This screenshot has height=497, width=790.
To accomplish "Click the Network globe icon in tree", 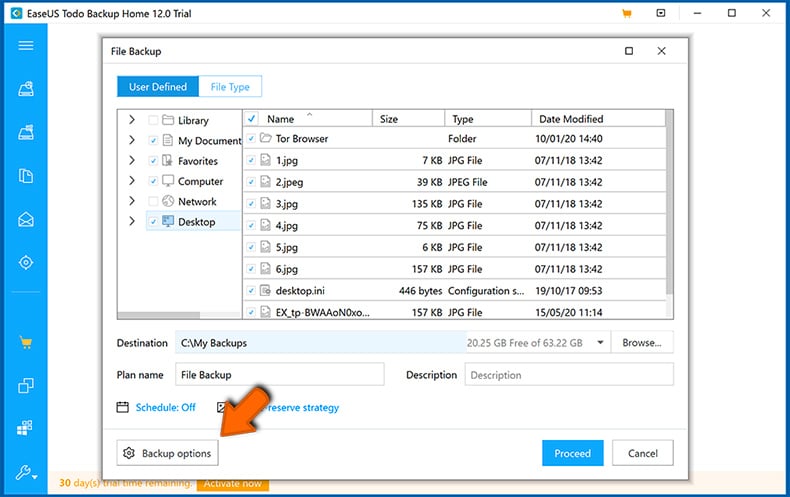I will [x=168, y=201].
